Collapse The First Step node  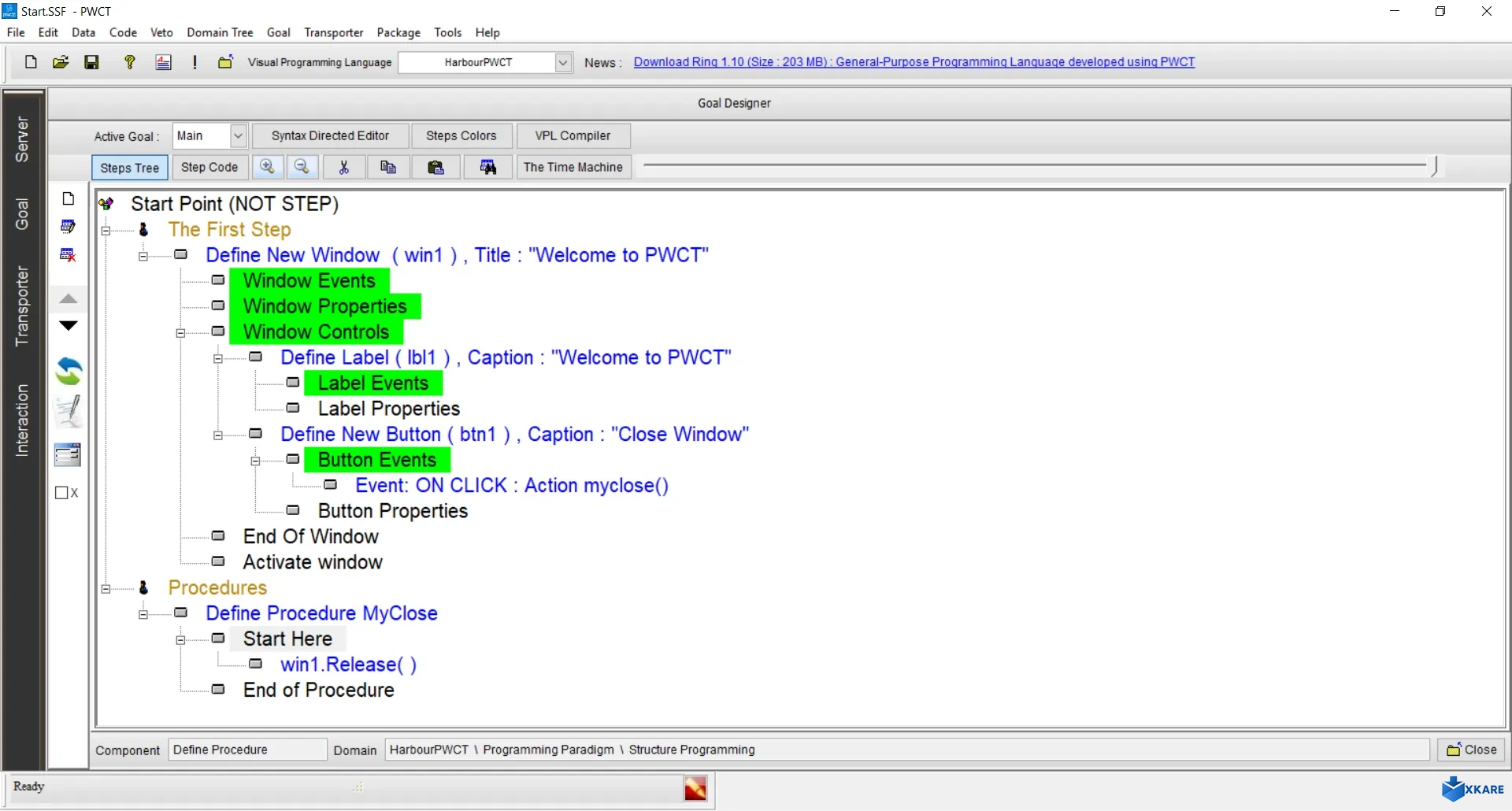tap(106, 231)
